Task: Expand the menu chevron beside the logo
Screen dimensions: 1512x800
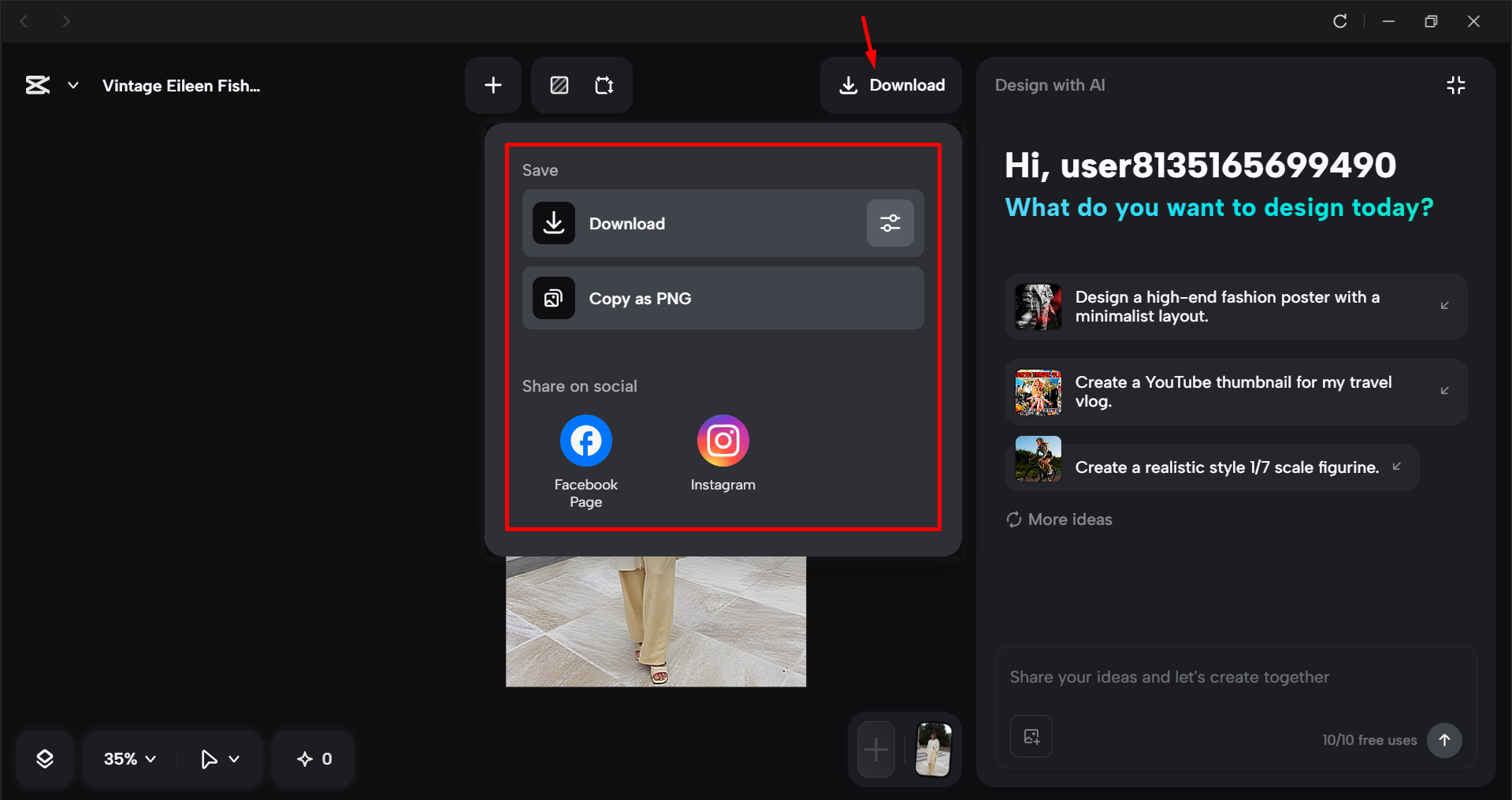Action: click(x=73, y=85)
